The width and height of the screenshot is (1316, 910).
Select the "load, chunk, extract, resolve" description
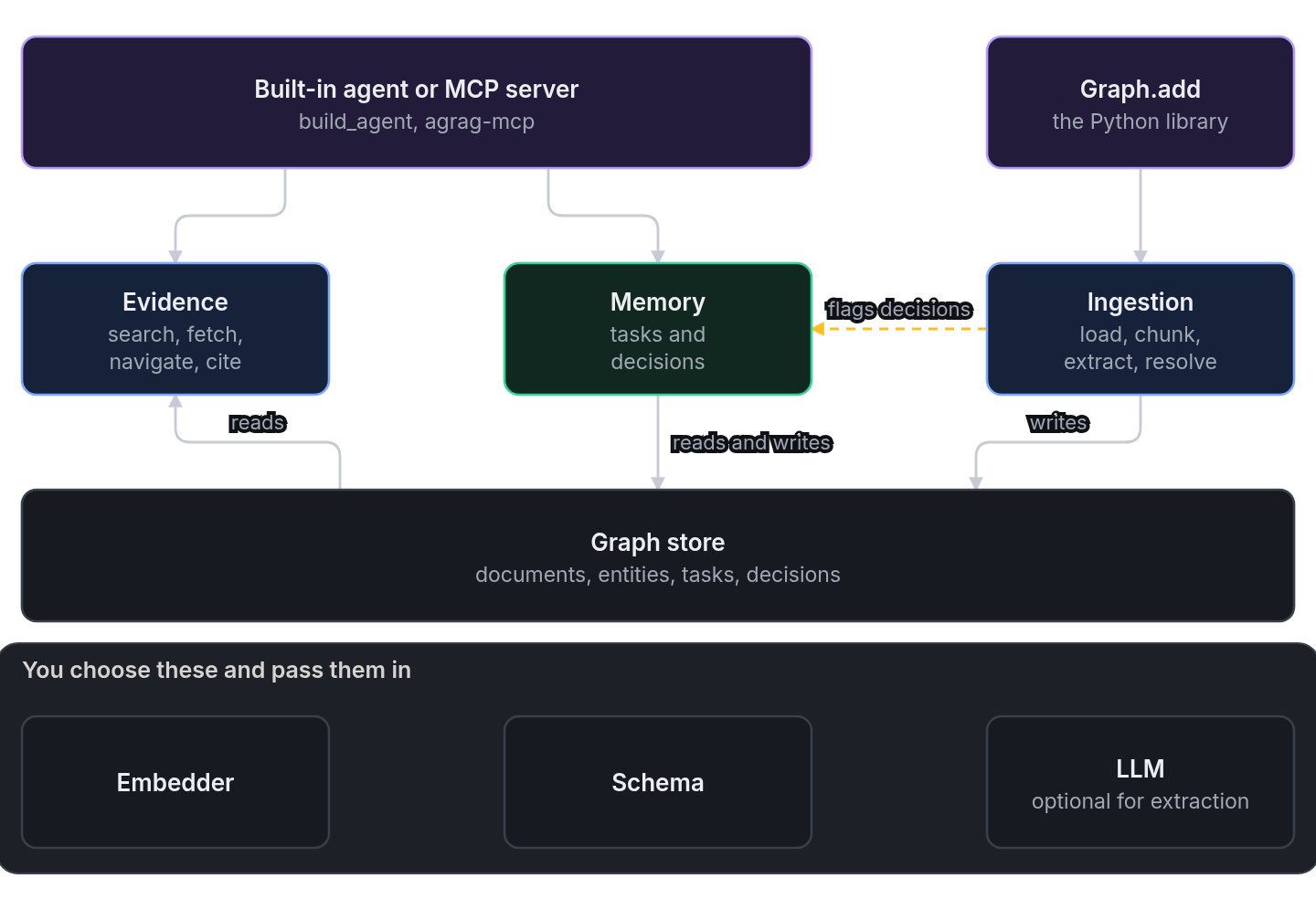(1140, 348)
